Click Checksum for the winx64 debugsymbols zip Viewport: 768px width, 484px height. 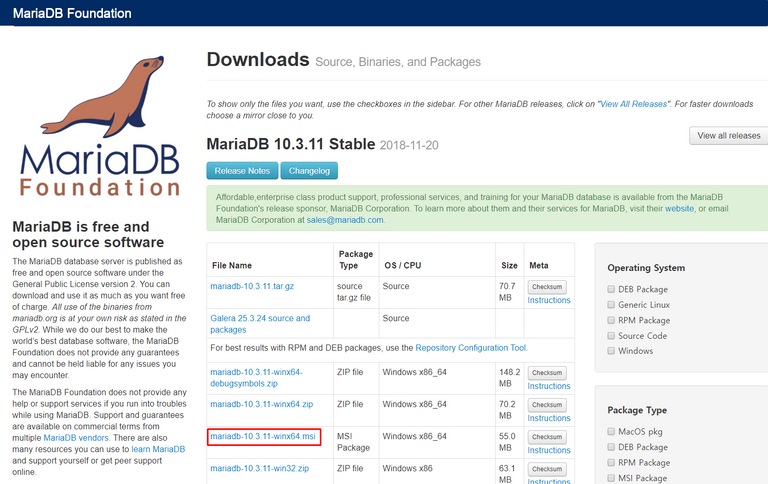click(547, 373)
